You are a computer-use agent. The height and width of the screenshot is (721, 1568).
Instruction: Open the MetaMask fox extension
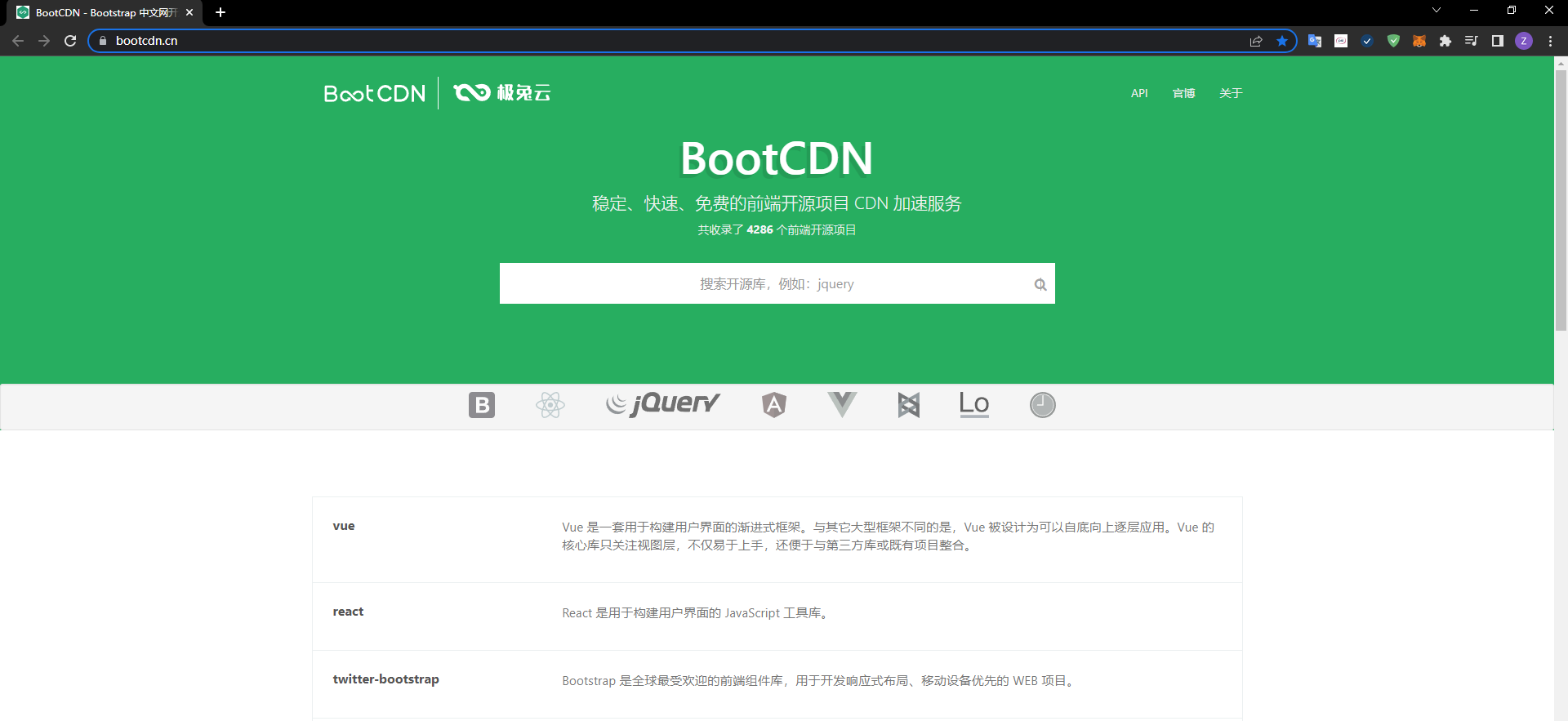pos(1419,41)
